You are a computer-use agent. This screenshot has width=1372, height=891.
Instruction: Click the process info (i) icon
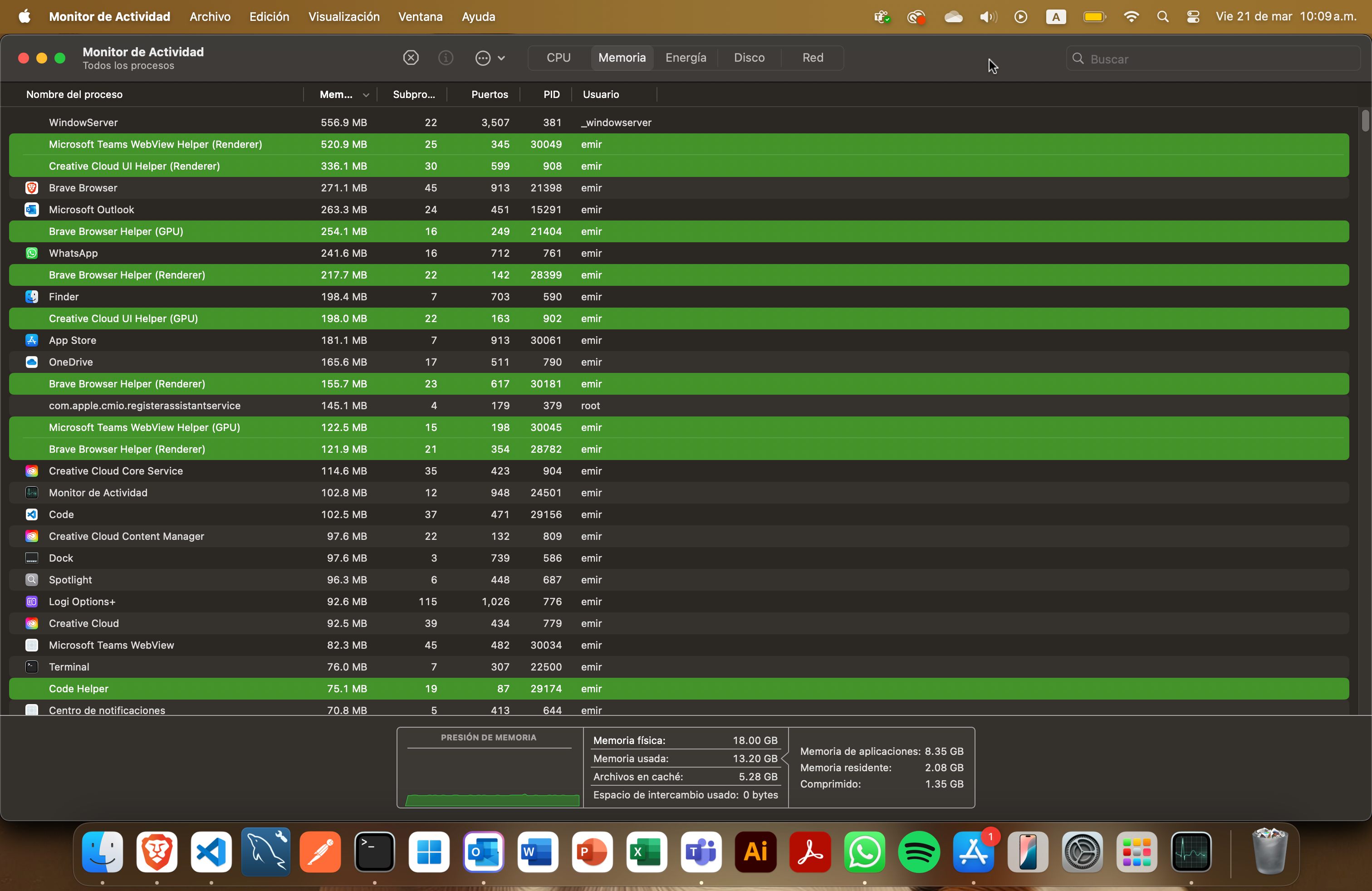446,58
